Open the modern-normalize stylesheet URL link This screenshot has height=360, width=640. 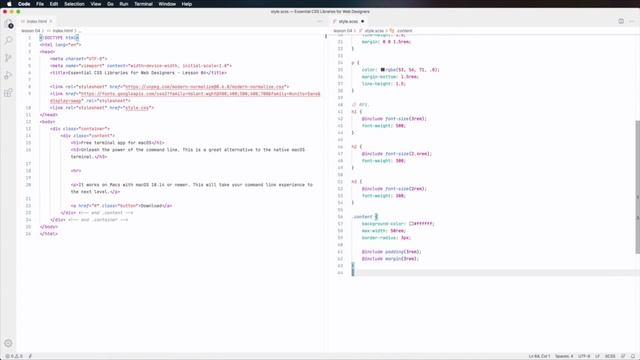[204, 87]
